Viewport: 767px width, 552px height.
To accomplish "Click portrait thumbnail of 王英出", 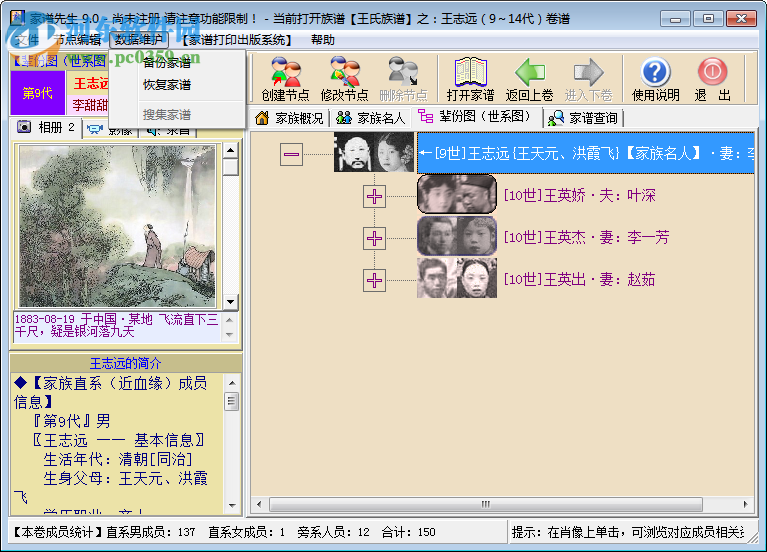I will pyautogui.click(x=457, y=278).
